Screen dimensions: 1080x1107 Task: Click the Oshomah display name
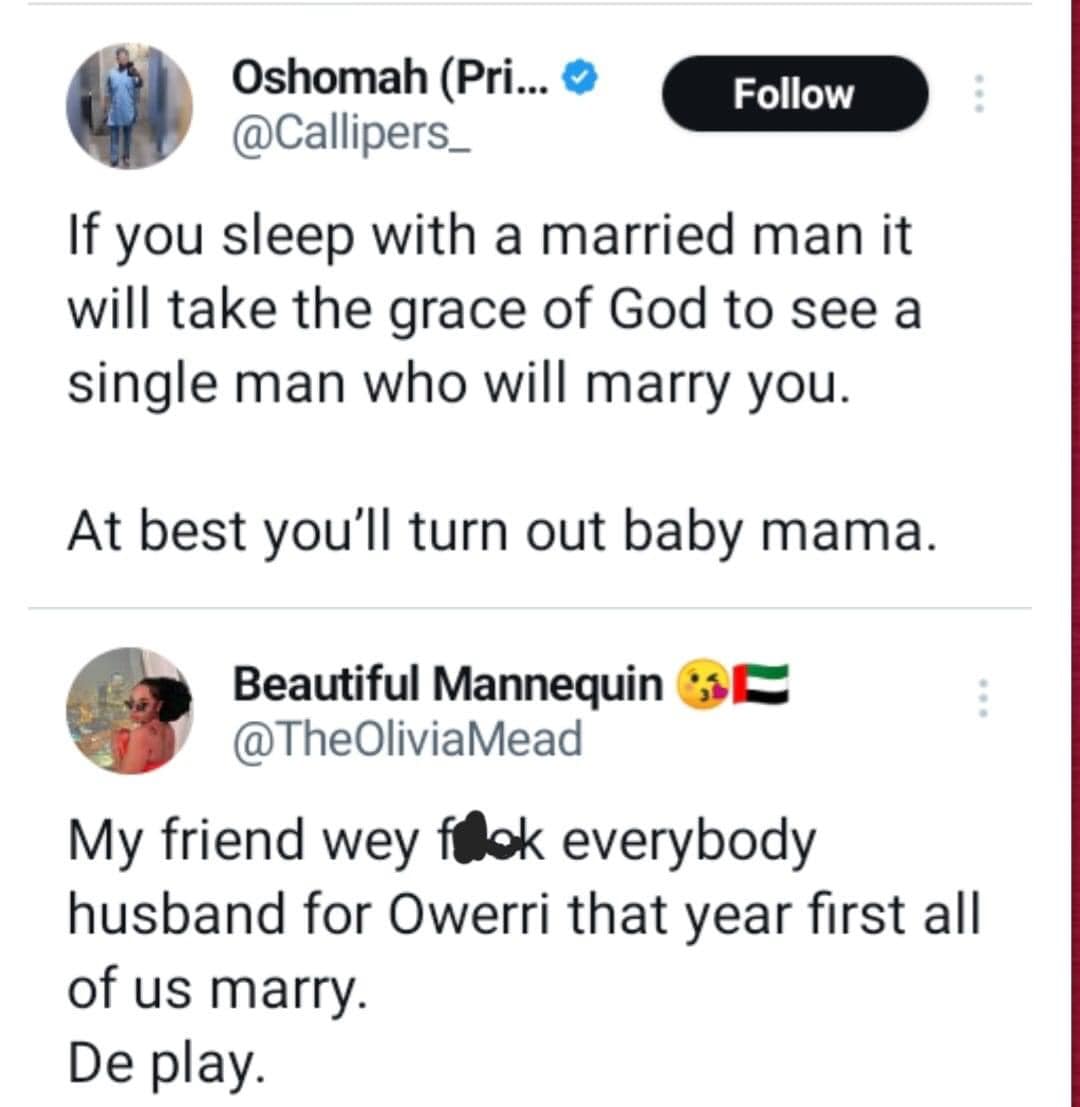click(390, 78)
